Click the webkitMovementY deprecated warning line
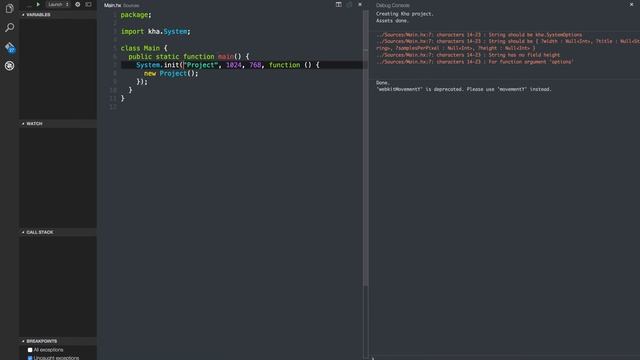The height and width of the screenshot is (360, 640). click(464, 89)
